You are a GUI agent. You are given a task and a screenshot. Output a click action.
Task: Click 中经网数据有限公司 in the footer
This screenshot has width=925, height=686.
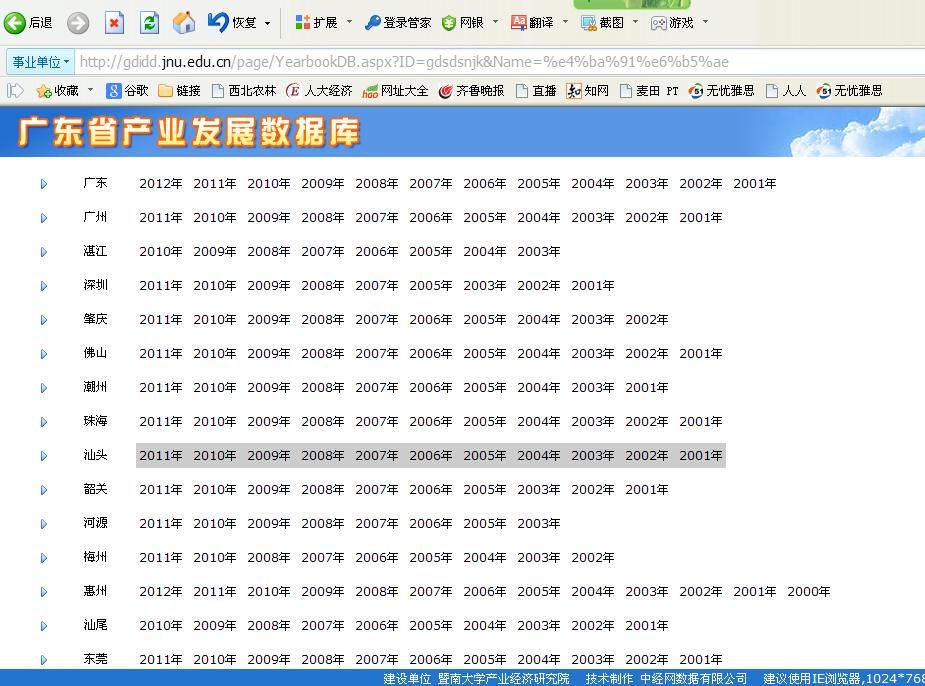[694, 679]
